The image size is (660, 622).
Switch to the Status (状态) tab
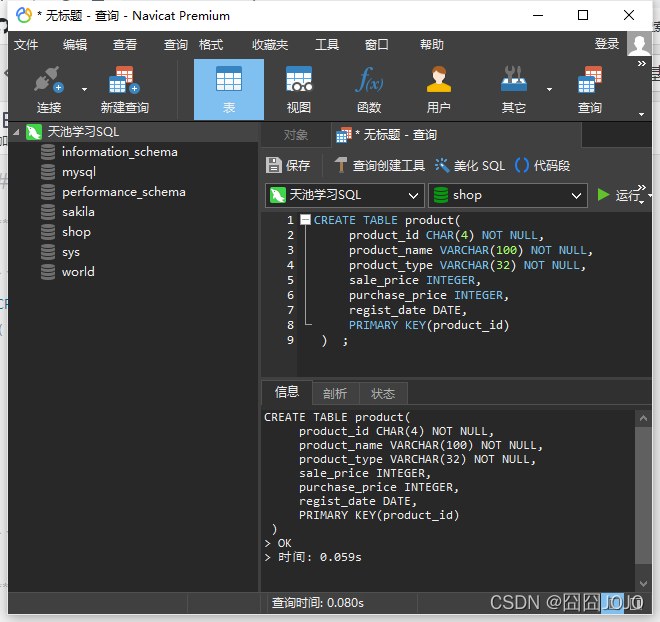383,394
